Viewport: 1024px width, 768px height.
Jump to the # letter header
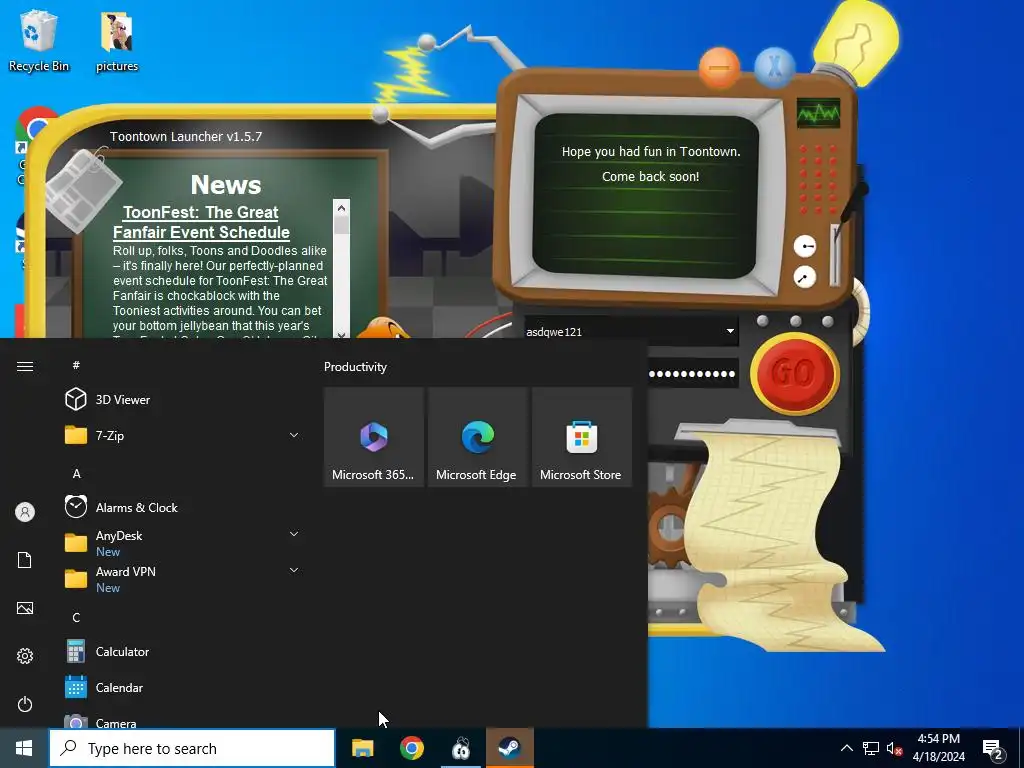point(76,365)
